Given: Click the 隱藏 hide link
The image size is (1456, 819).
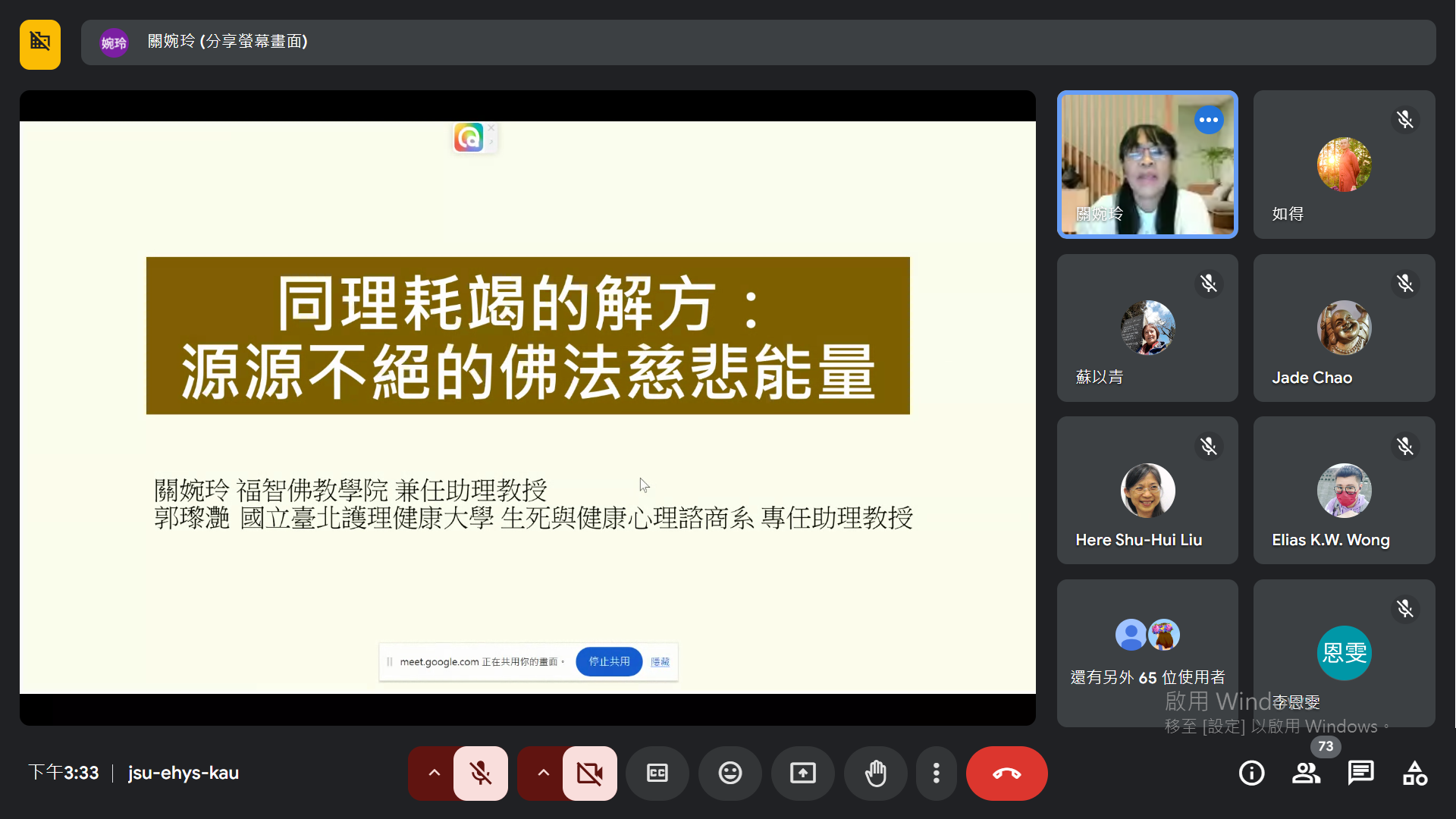Looking at the screenshot, I should pyautogui.click(x=660, y=662).
